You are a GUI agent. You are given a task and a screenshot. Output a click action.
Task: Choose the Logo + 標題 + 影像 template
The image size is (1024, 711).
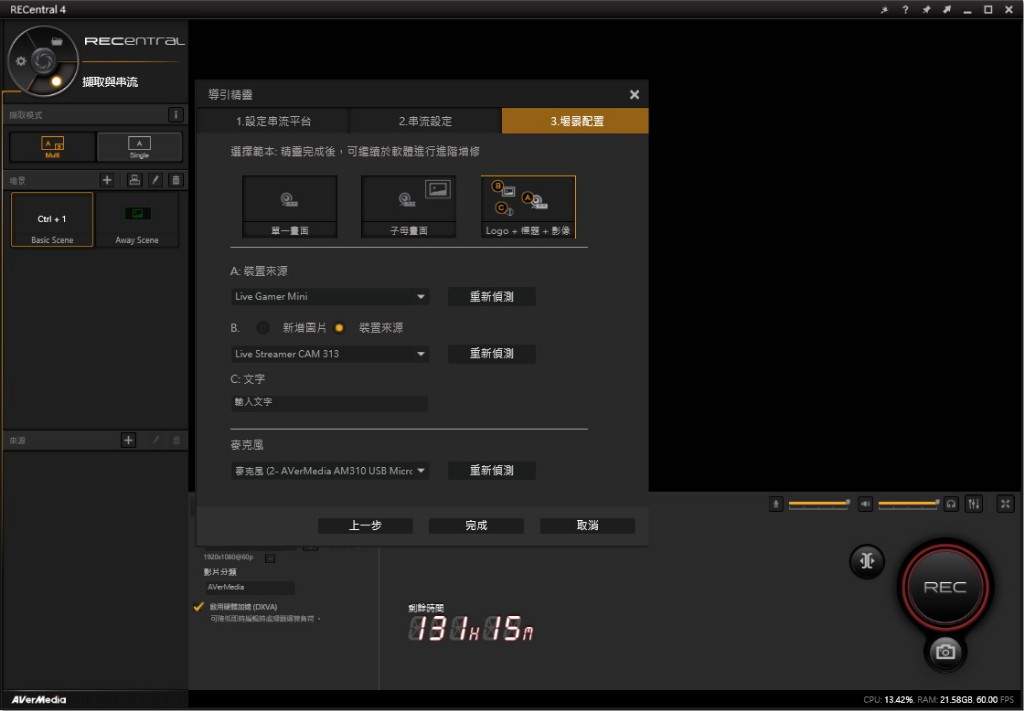tap(528, 206)
